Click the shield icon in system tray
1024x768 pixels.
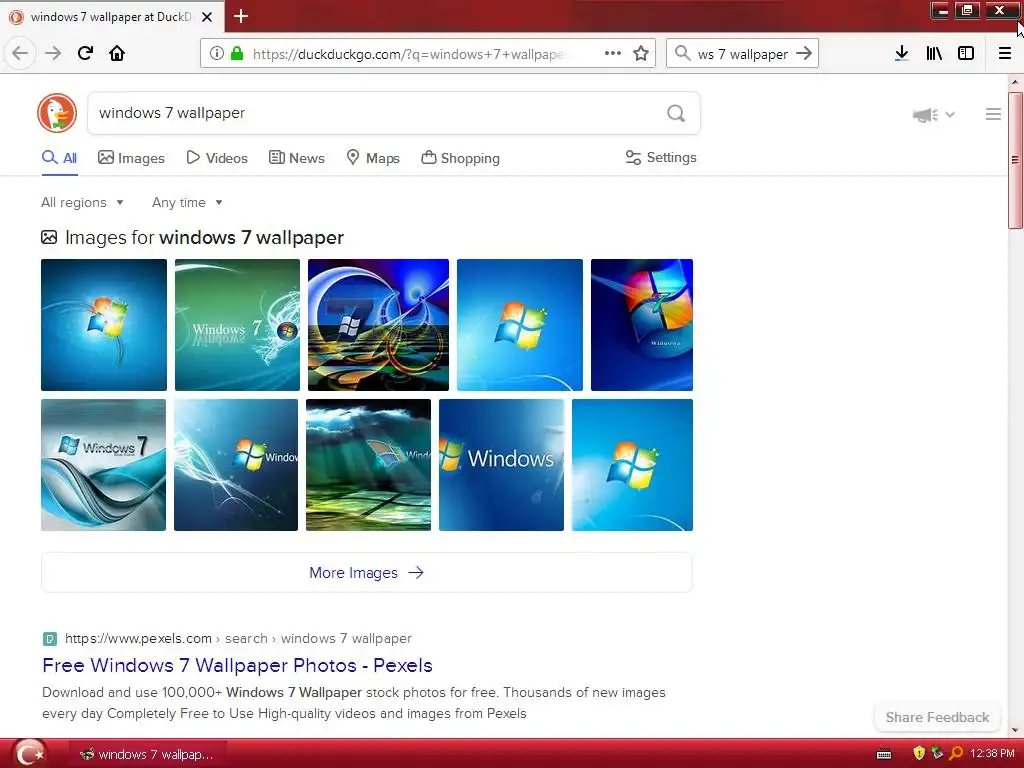(919, 754)
